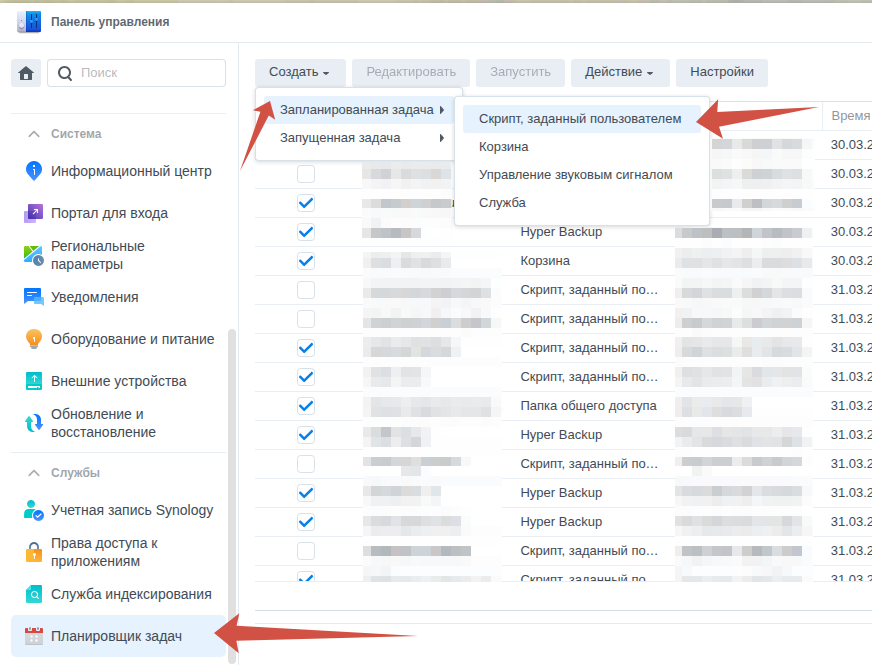Click the Внешние устройства icon
Viewport: 872px width, 665px height.
point(34,381)
